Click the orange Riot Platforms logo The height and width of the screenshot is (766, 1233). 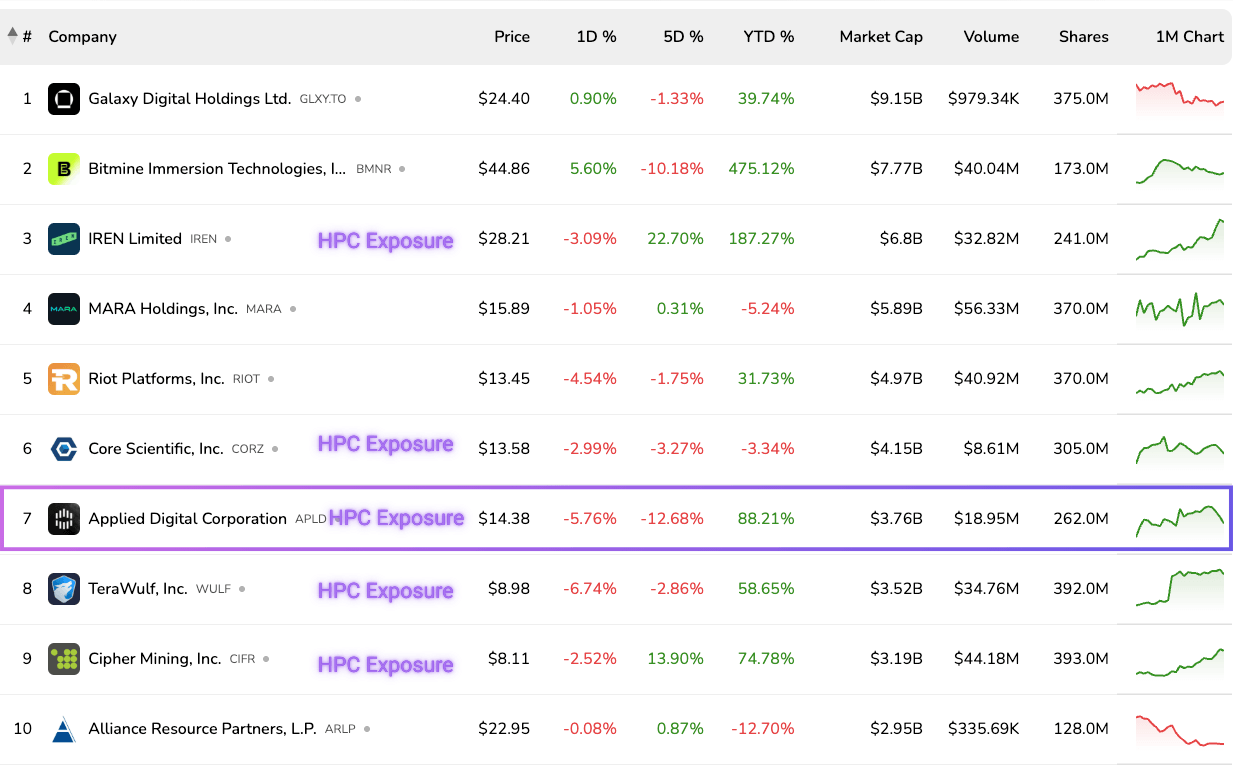click(x=64, y=378)
